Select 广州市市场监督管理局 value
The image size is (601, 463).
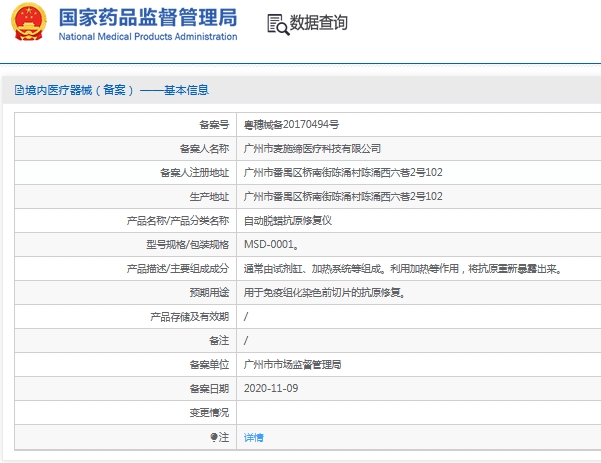pyautogui.click(x=292, y=364)
